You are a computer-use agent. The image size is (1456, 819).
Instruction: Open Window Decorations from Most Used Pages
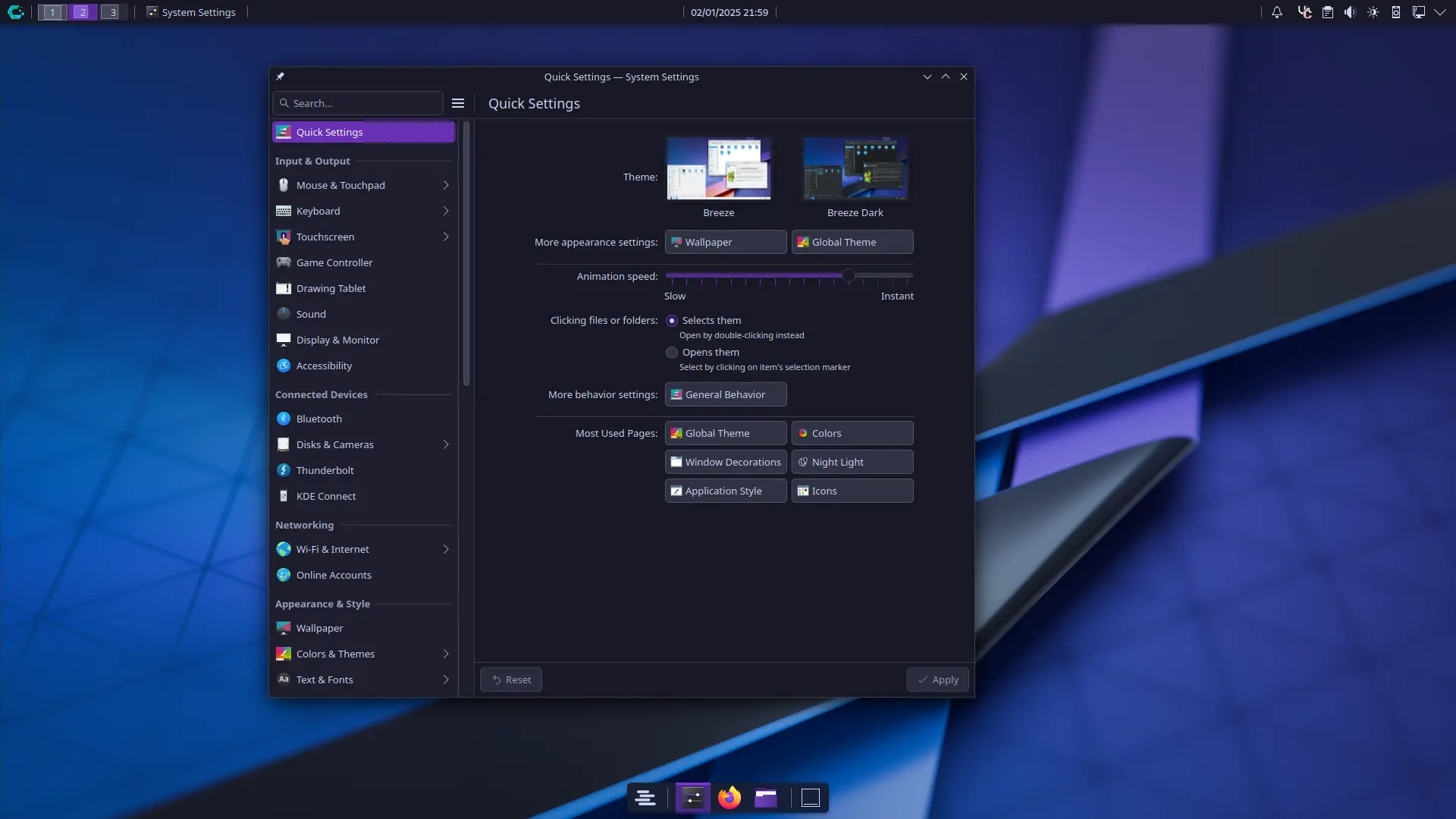(x=726, y=462)
